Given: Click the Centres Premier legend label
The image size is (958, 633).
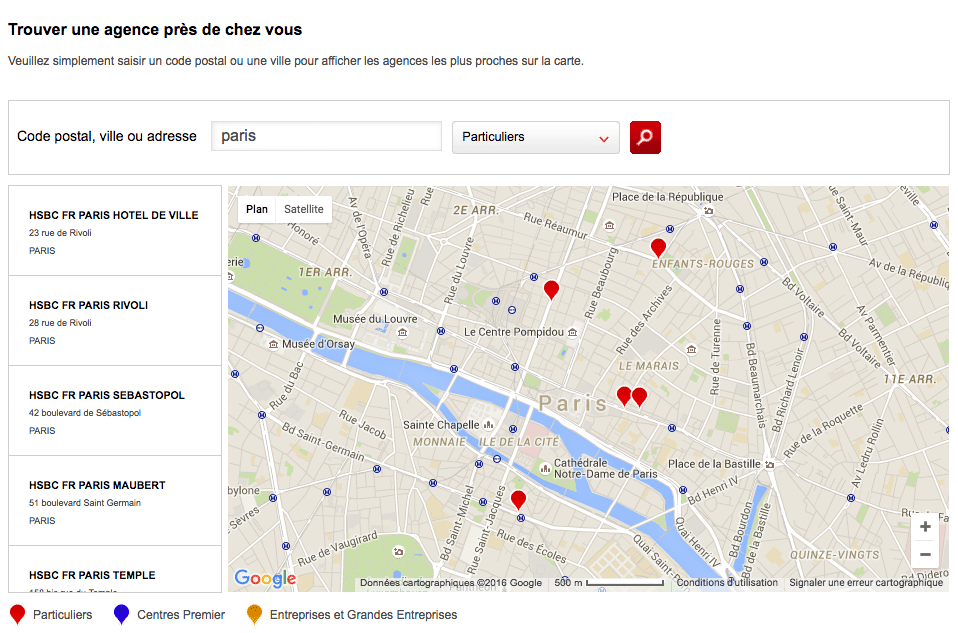Looking at the screenshot, I should pos(181,615).
